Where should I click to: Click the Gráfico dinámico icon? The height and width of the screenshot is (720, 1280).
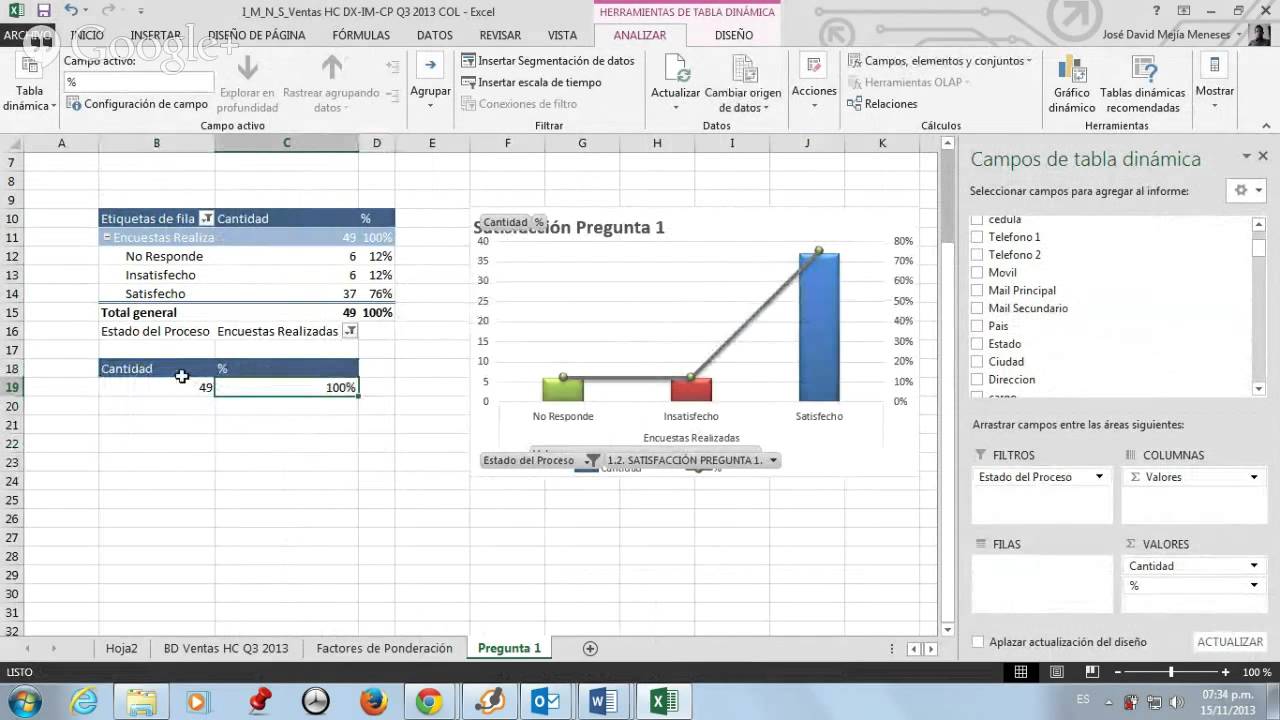(x=1072, y=69)
